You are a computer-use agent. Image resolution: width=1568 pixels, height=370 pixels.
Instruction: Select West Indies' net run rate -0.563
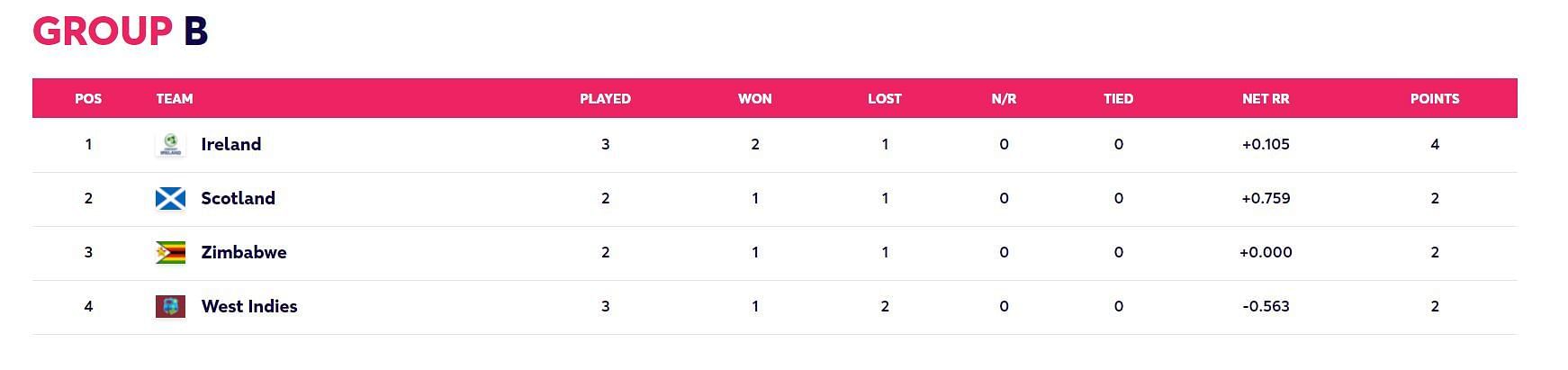1266,306
